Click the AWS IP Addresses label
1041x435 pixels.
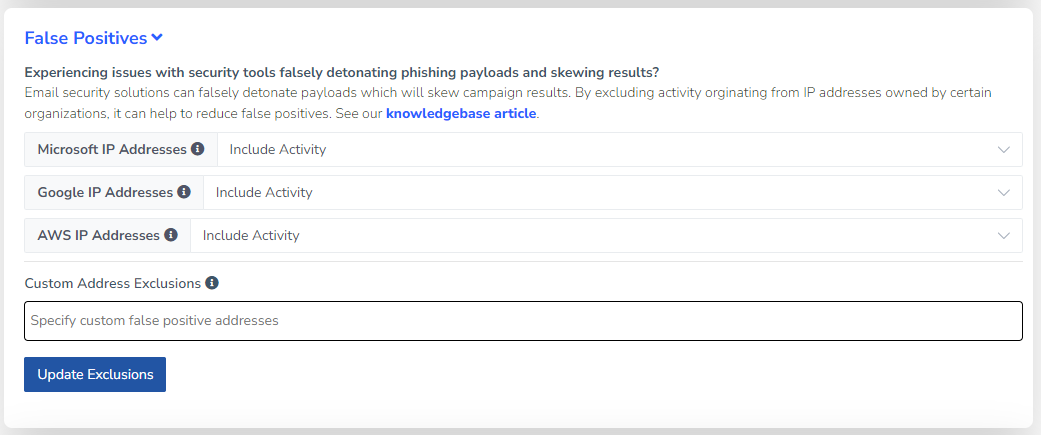tap(99, 235)
